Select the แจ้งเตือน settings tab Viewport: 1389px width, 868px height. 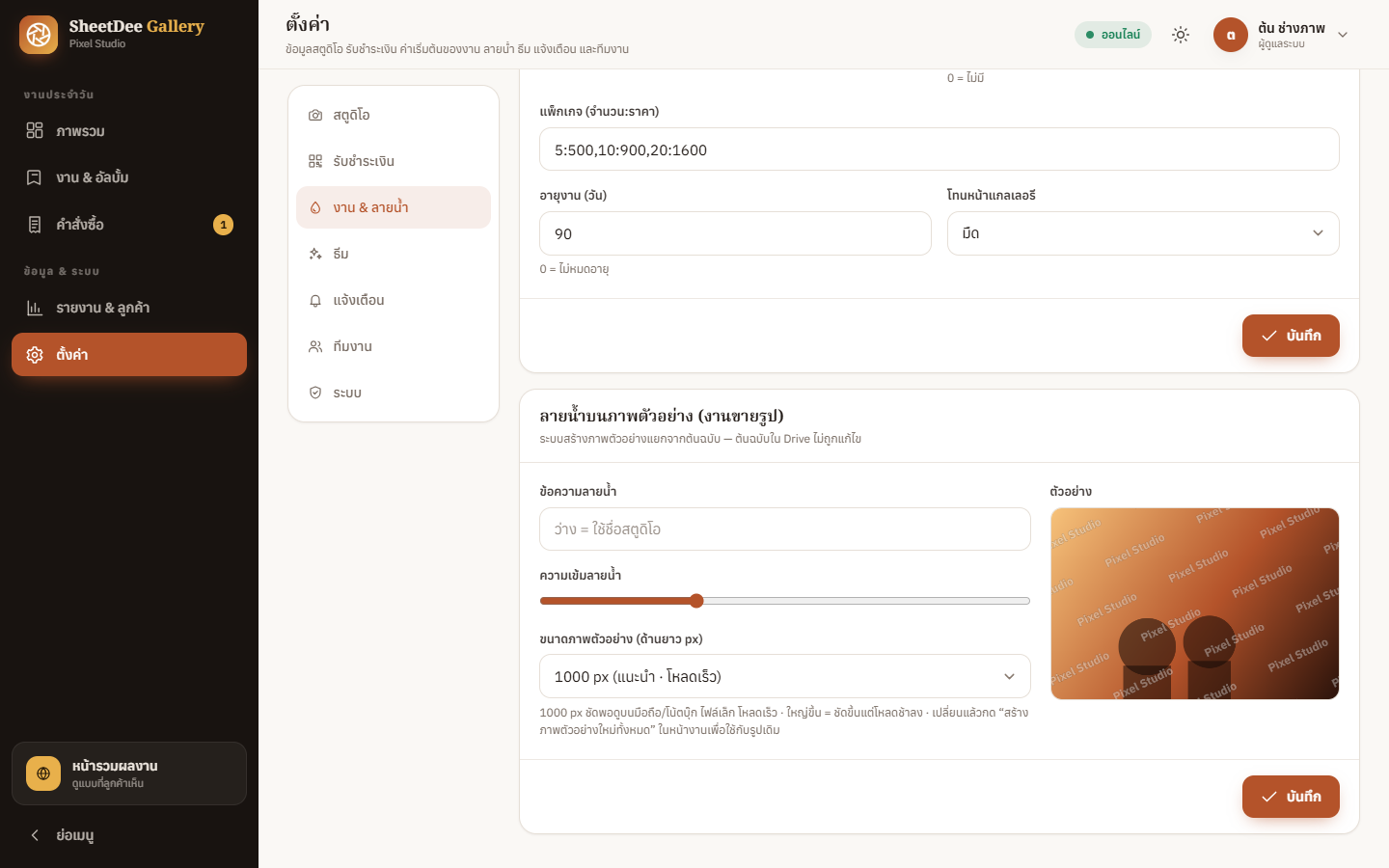click(x=394, y=300)
